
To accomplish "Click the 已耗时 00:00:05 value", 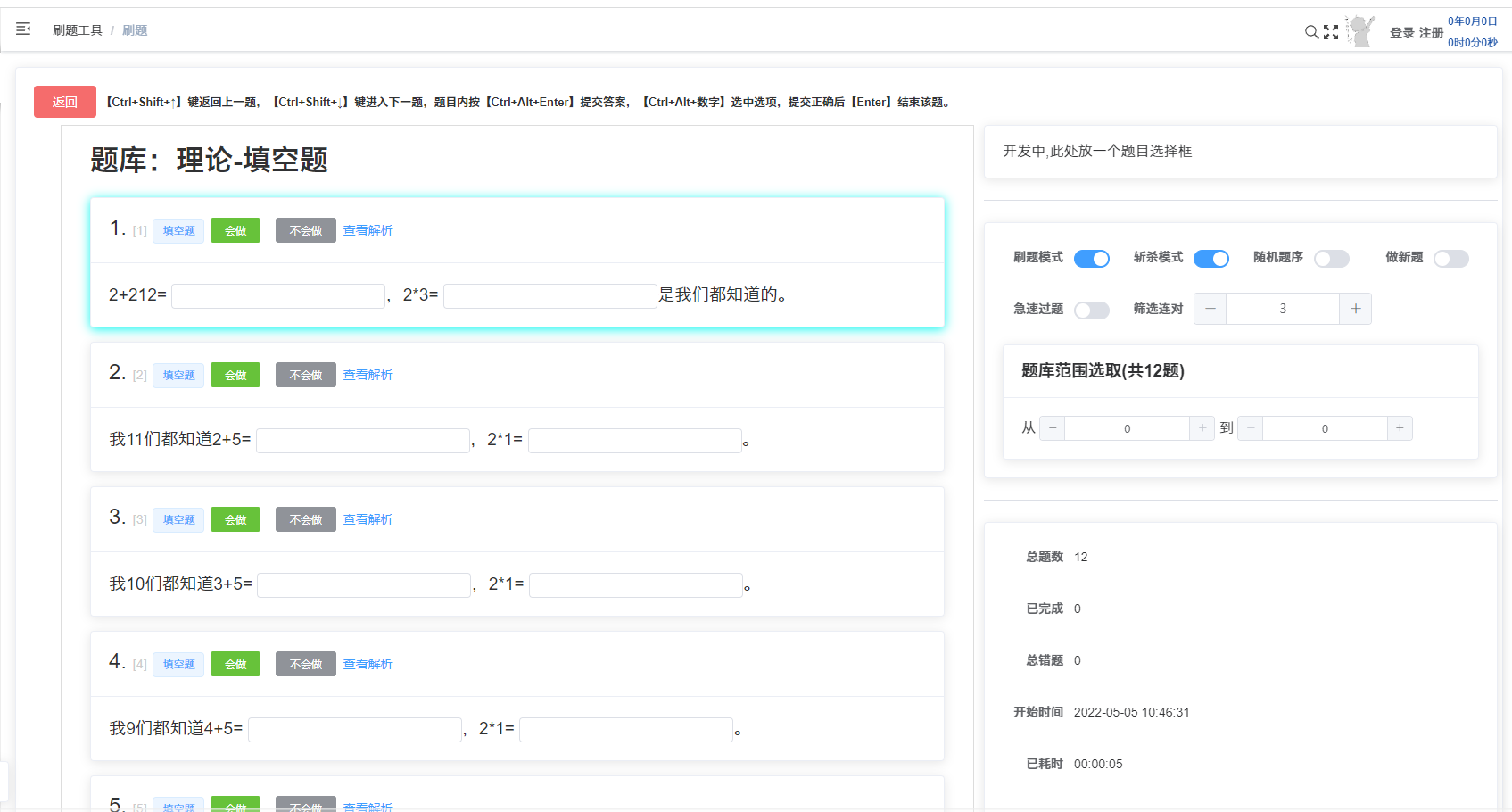I will (1098, 764).
